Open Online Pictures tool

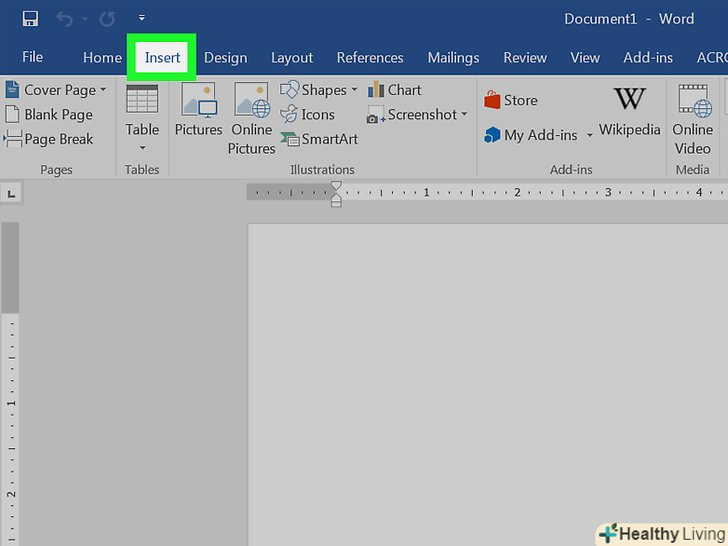click(251, 118)
